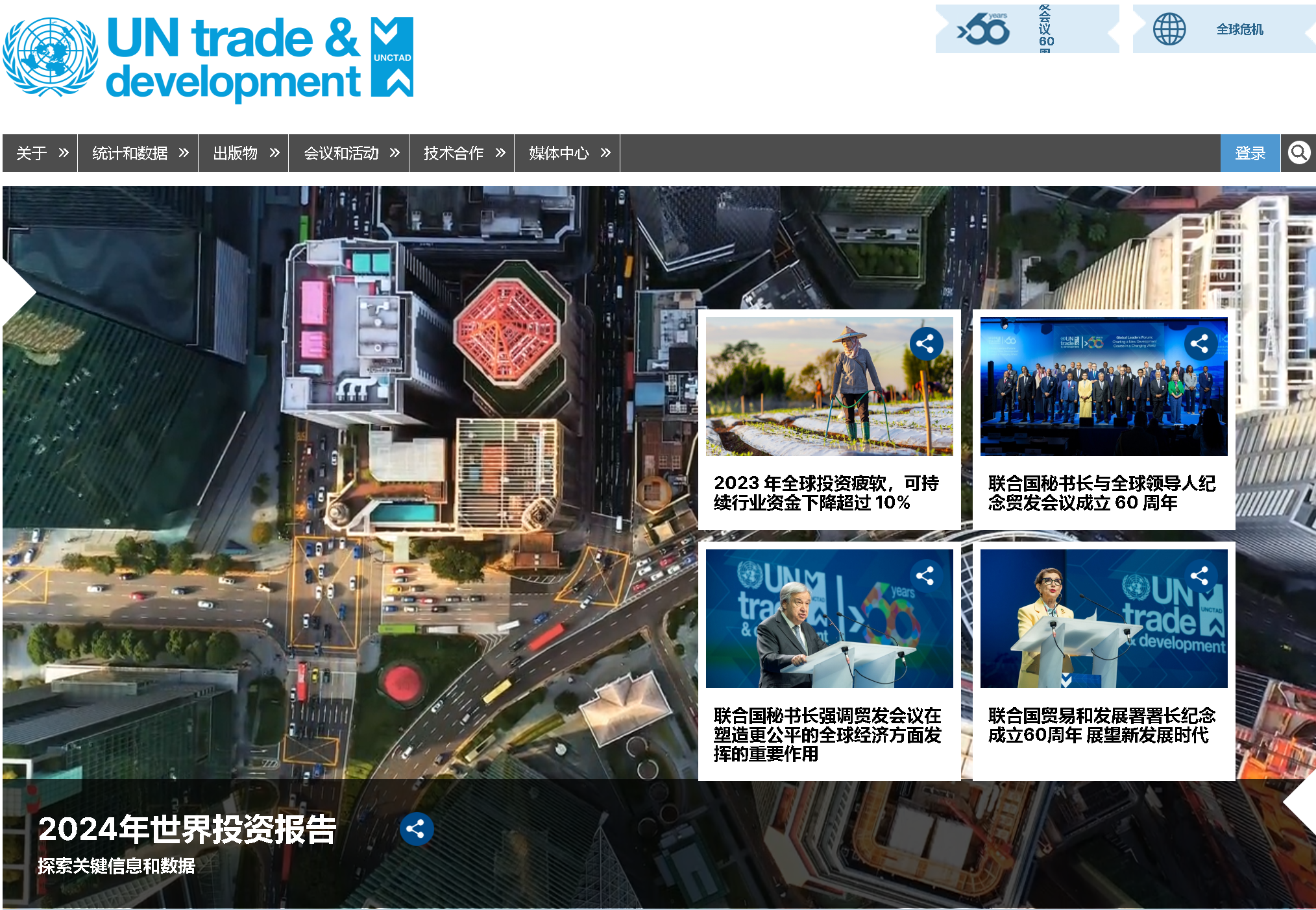Viewport: 1316px width, 910px height.
Task: Expand the 统计和数据 menu
Action: coord(138,153)
